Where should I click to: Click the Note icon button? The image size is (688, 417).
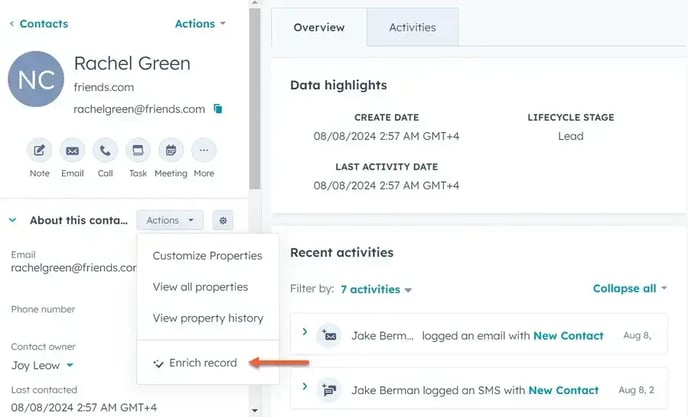pyautogui.click(x=39, y=151)
